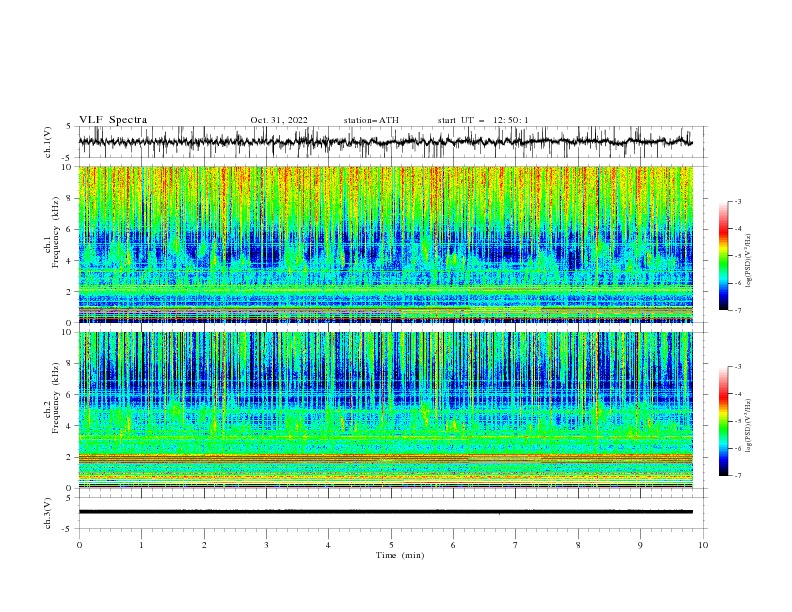Click inside the ch.1 voltage waveform trace
Image resolution: width=792 pixels, height=612 pixels.
click(385, 142)
